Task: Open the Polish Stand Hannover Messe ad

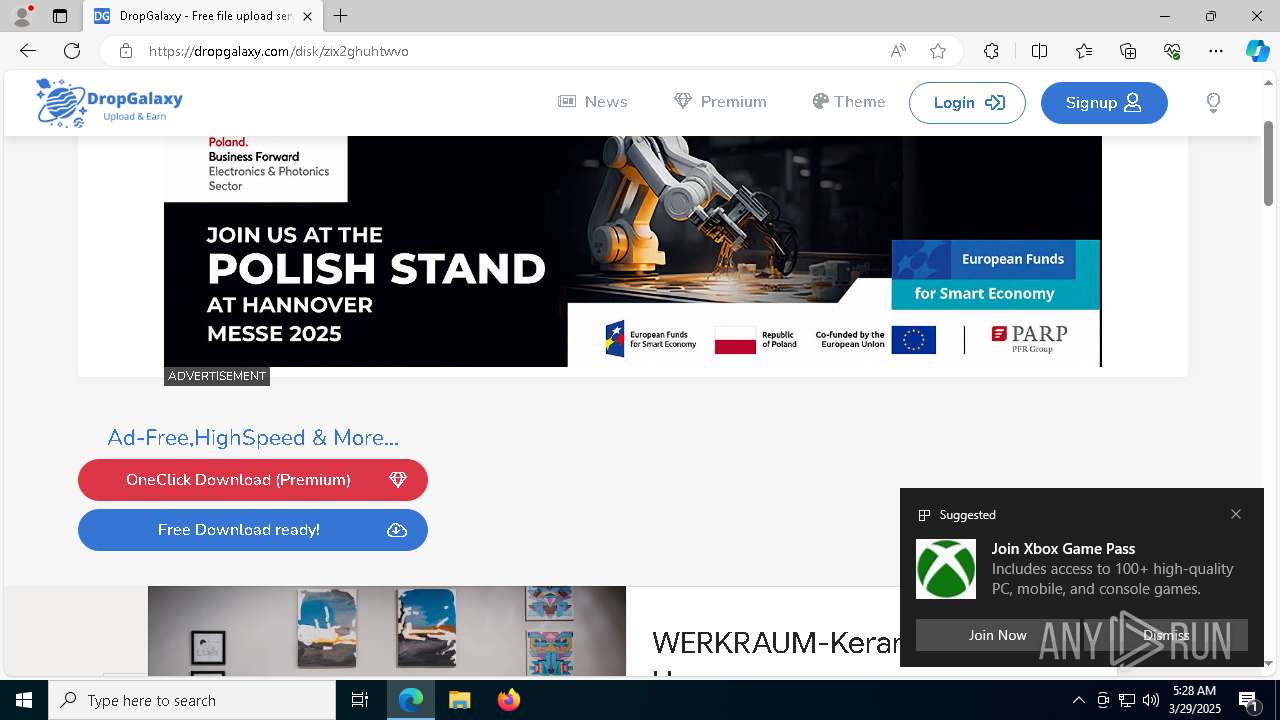Action: [632, 251]
